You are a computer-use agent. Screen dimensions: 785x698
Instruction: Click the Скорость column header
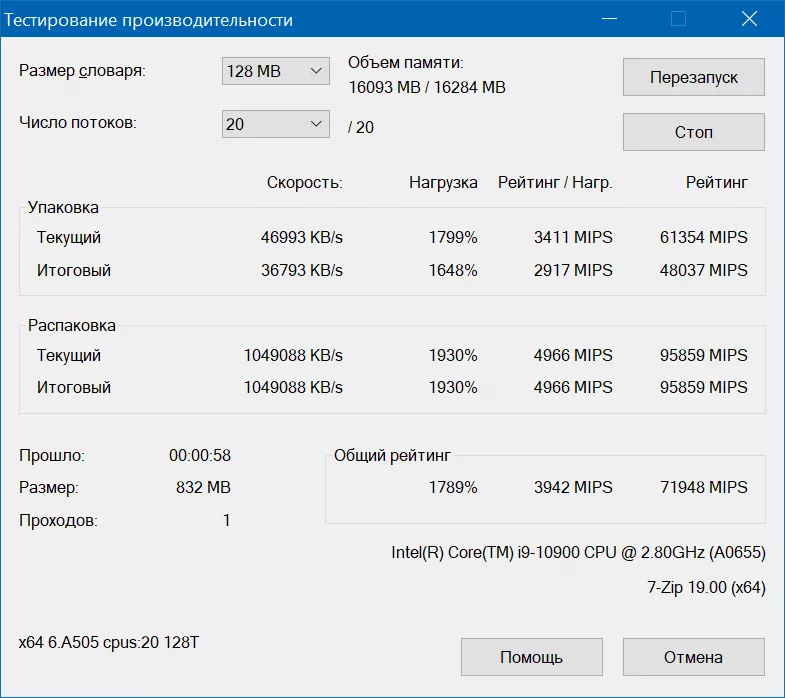[304, 183]
